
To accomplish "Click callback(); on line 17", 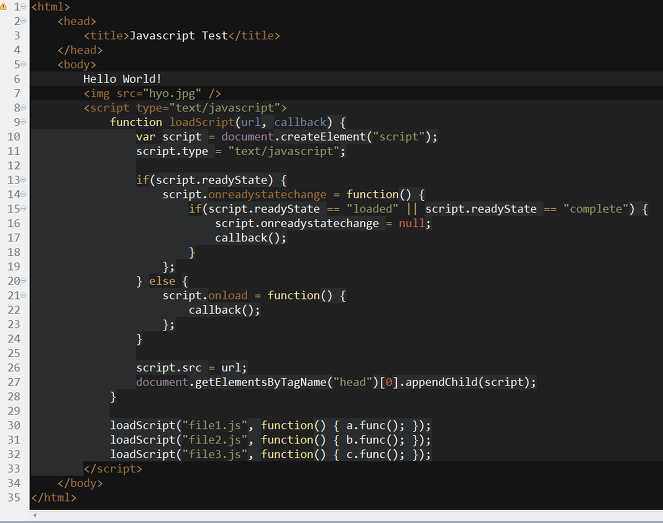I will [x=251, y=238].
